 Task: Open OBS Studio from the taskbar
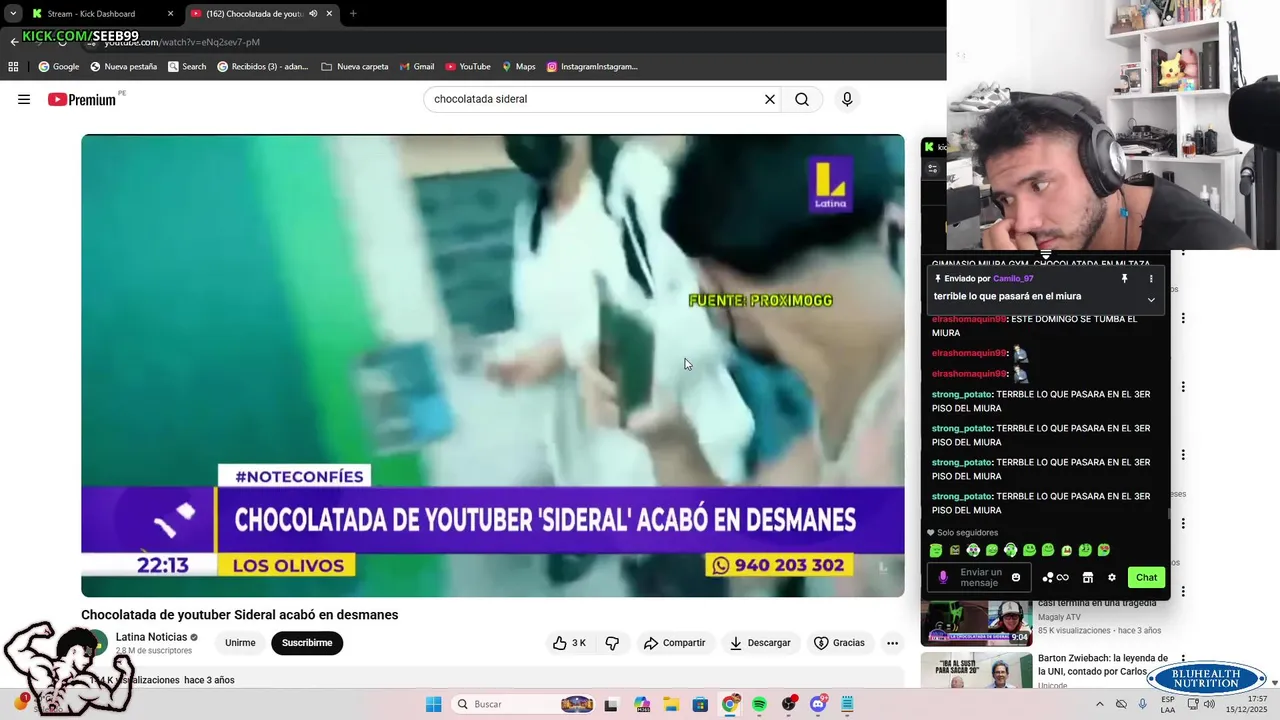789,704
